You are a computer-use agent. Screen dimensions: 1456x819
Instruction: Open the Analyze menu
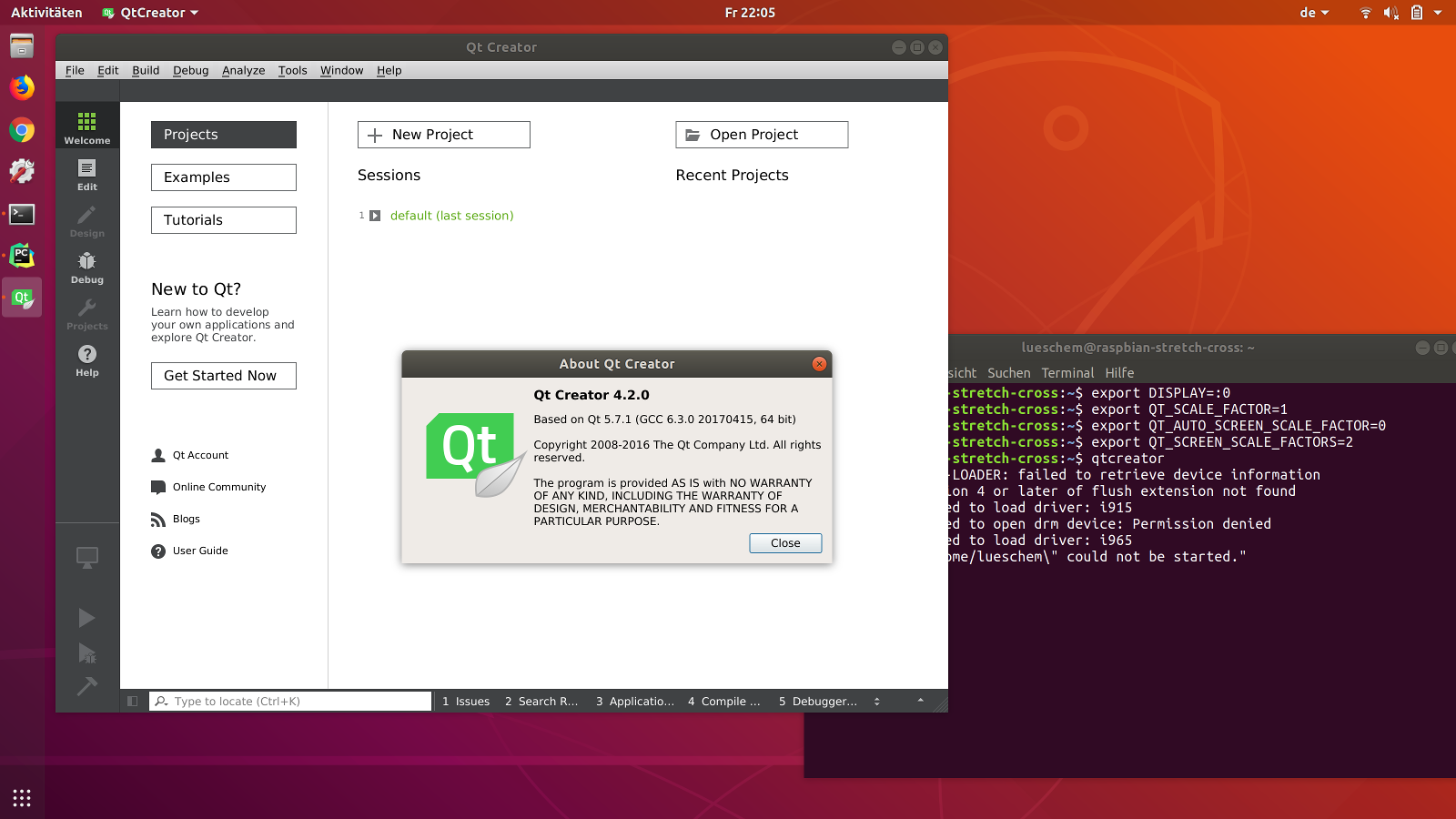[x=244, y=70]
